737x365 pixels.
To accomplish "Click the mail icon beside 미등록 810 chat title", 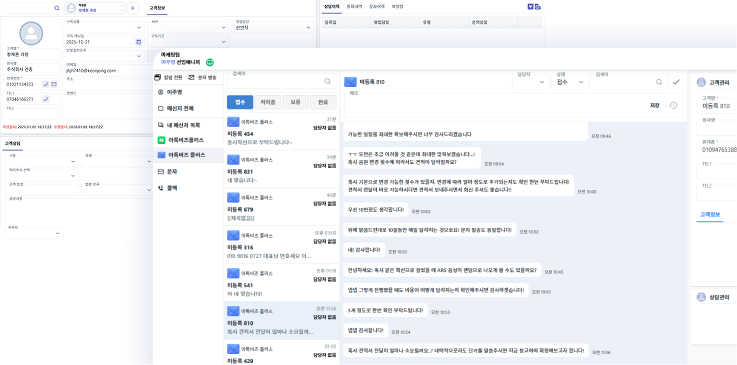I will [350, 82].
